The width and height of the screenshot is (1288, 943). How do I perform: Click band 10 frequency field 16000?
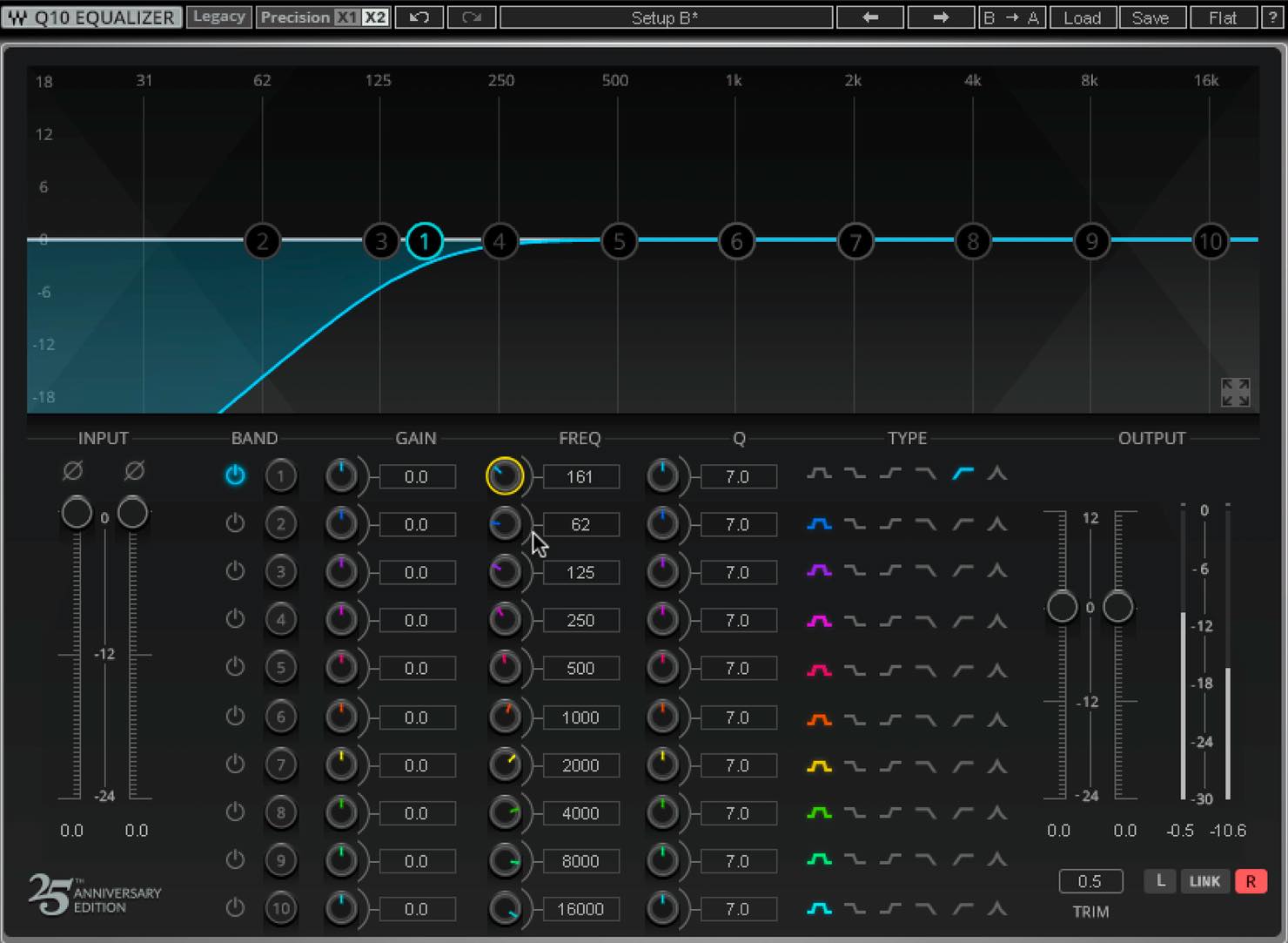[580, 909]
